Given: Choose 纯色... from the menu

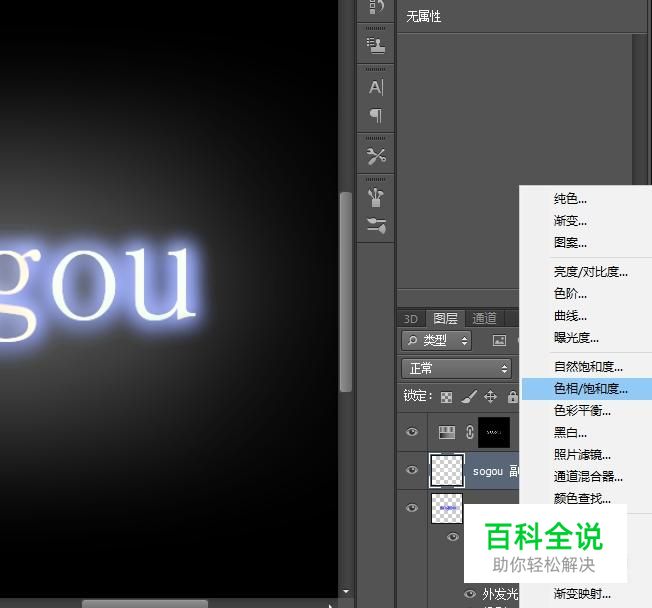Looking at the screenshot, I should pyautogui.click(x=570, y=199).
